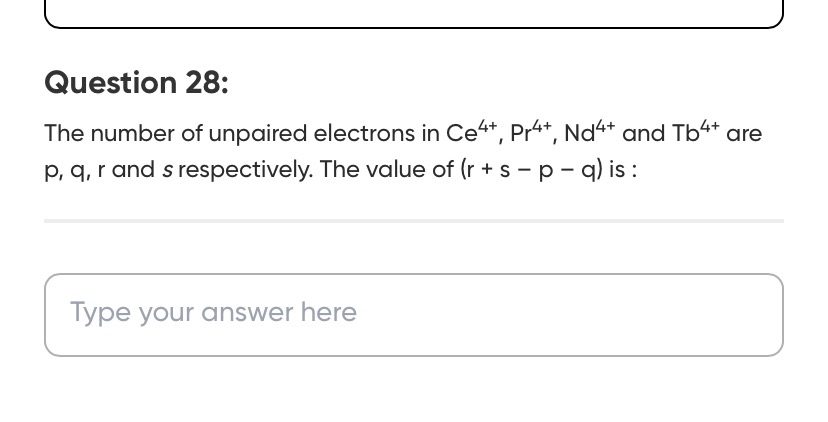Click the number 28 in the heading
Image resolution: width=828 pixels, height=422 pixels.
point(206,83)
